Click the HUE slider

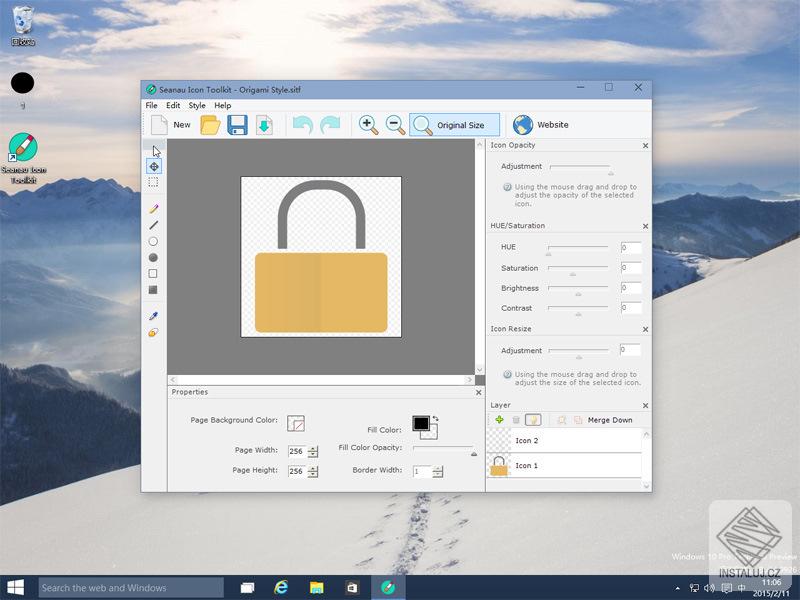tap(578, 249)
